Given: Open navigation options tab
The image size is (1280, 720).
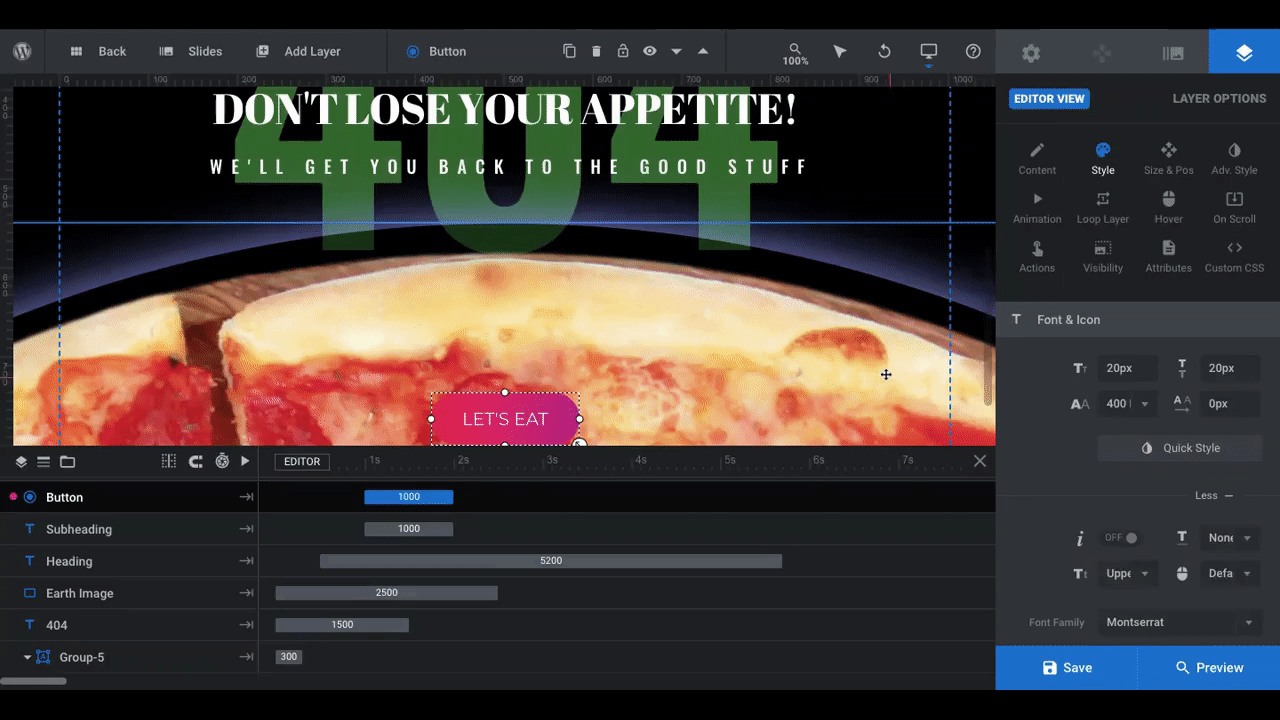Looking at the screenshot, I should click(x=1102, y=53).
